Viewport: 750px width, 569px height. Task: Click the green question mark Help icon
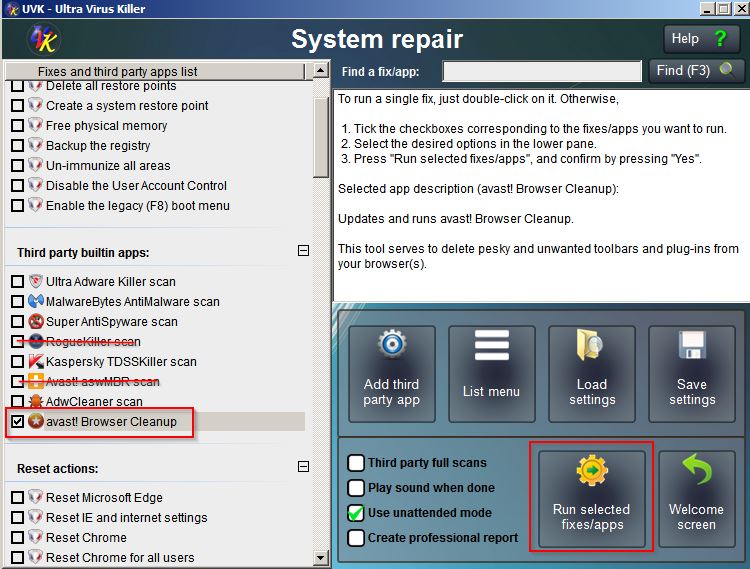[720, 38]
